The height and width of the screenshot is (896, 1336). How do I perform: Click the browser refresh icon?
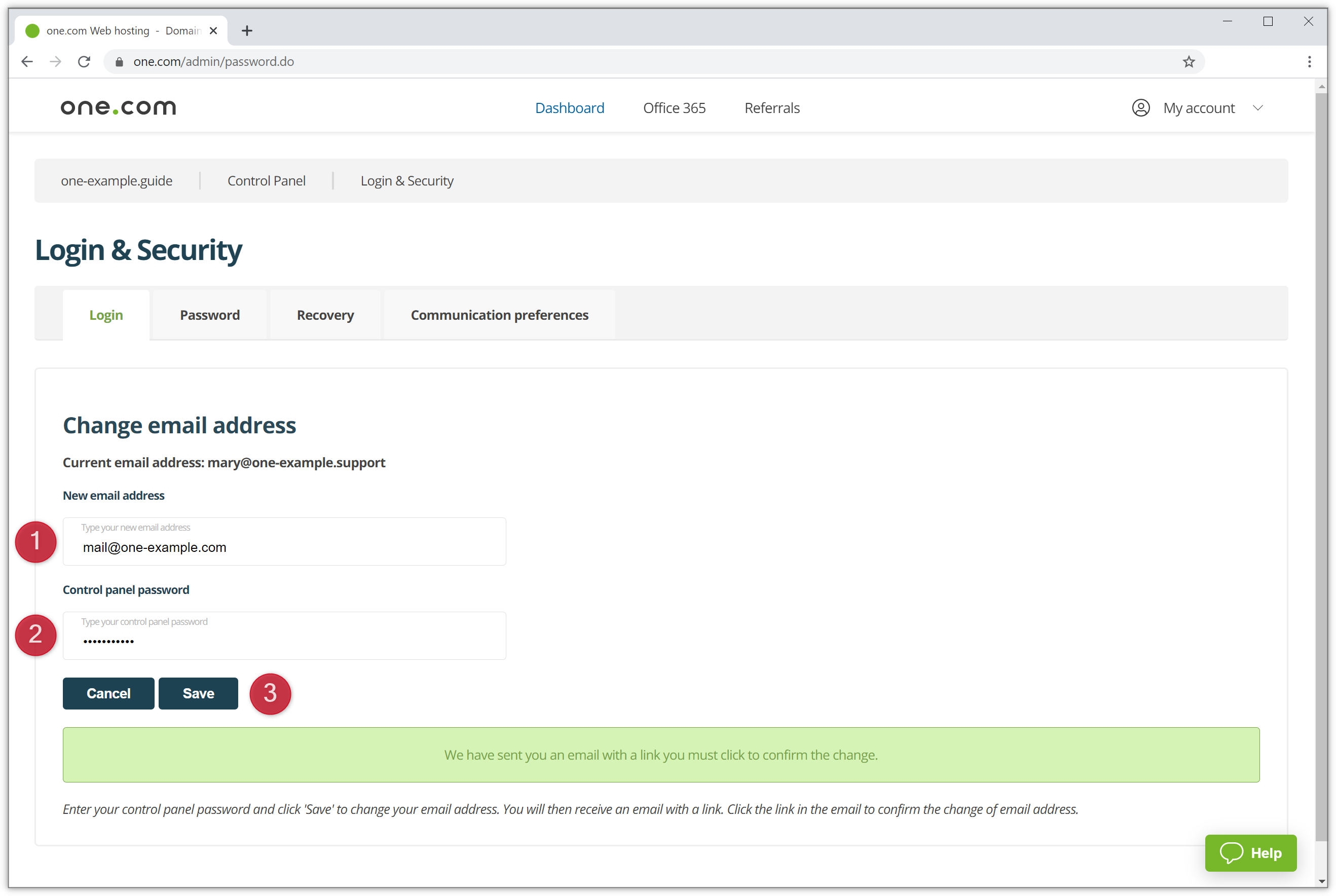85,61
